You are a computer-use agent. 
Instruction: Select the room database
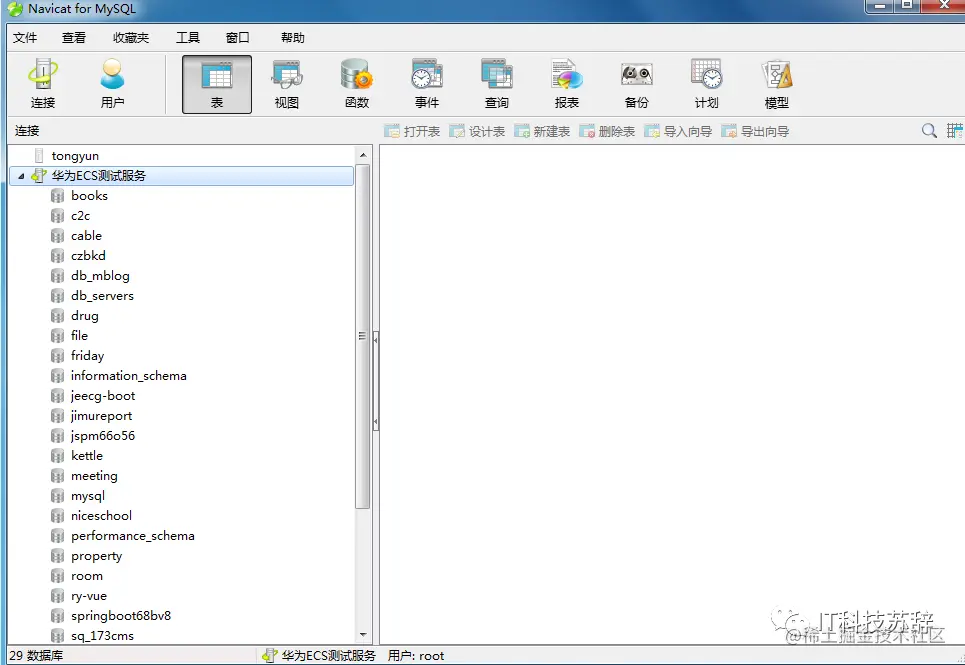[87, 576]
